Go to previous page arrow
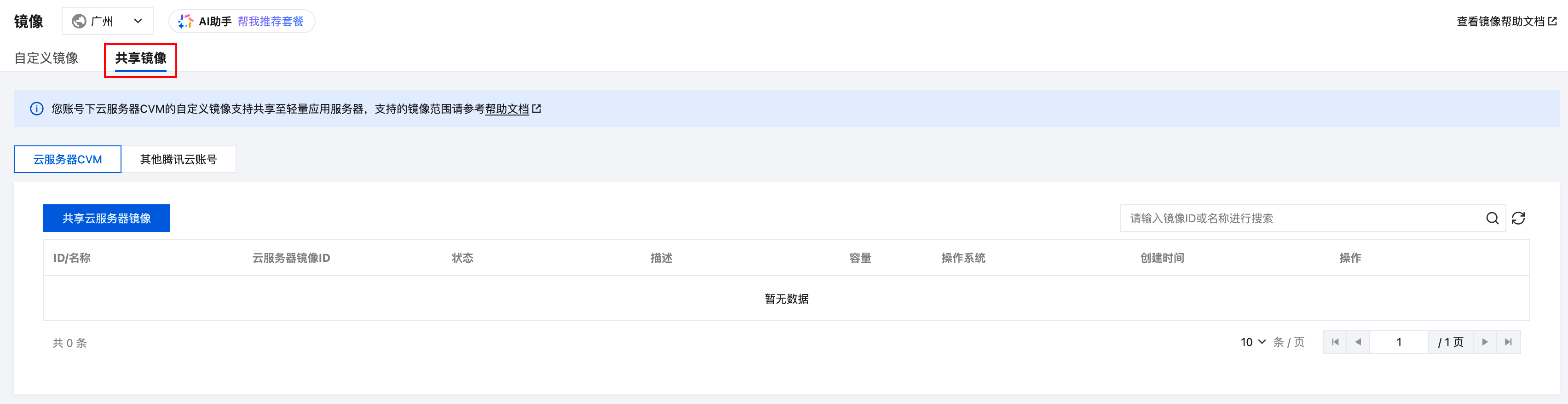 1358,342
